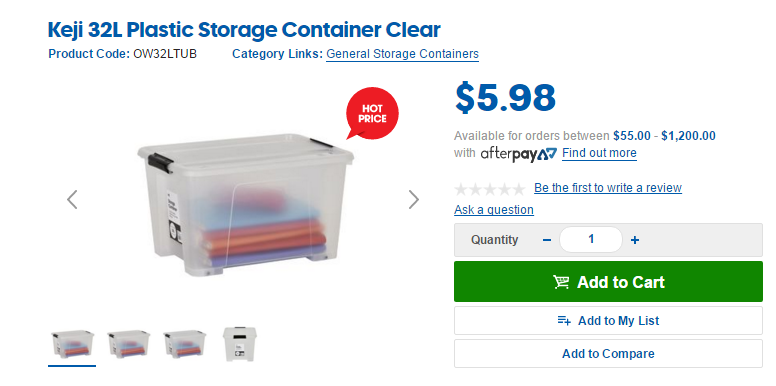Screen dimensions: 776x386
Task: Open General Storage Containers category link
Action: point(402,54)
